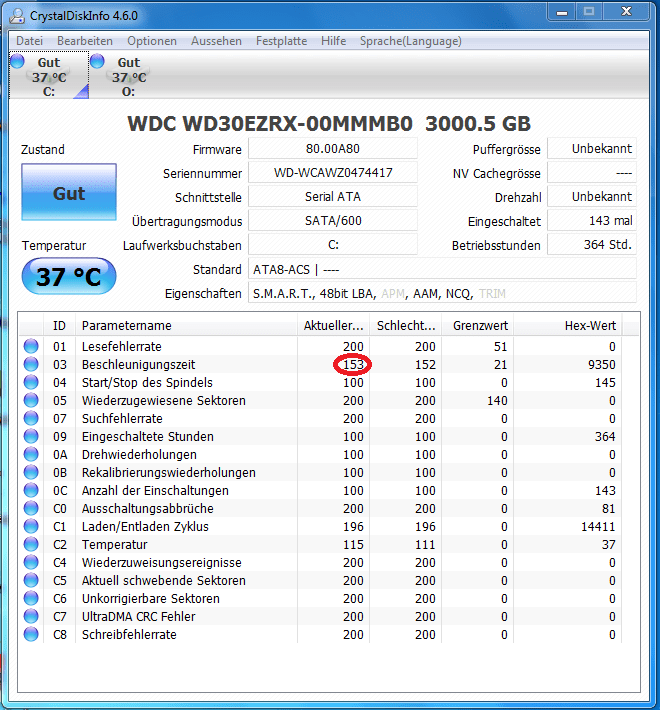Click circled current value 153
Image resolution: width=660 pixels, height=710 pixels.
coord(353,365)
